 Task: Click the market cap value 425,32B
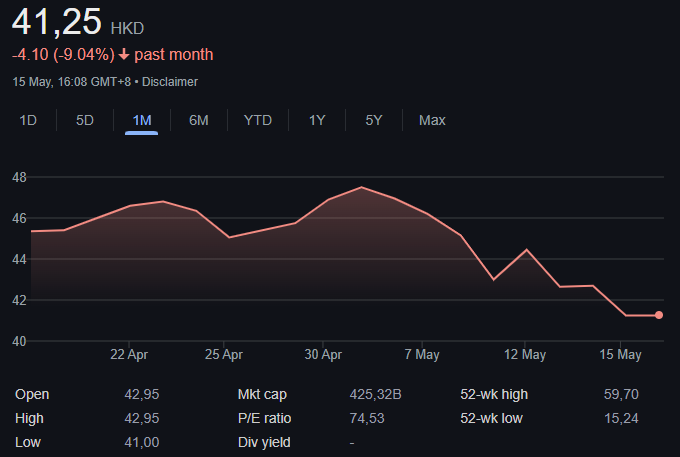pos(376,395)
